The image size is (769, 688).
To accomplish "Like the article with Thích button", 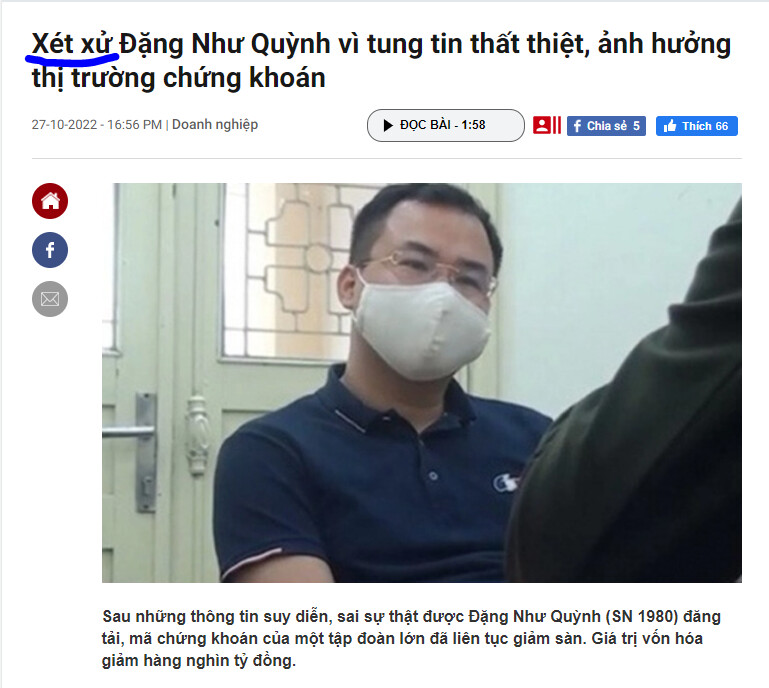I will (x=696, y=126).
